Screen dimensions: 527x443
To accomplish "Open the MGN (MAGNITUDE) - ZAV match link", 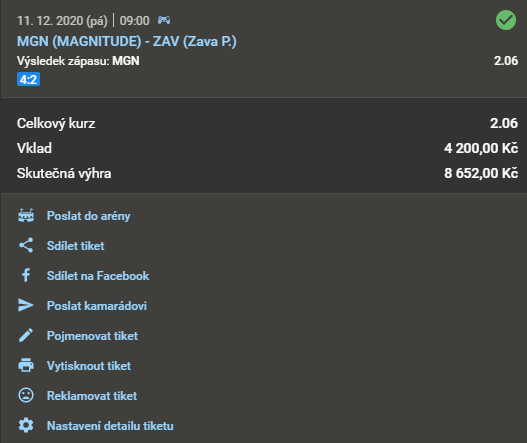I will tap(127, 41).
